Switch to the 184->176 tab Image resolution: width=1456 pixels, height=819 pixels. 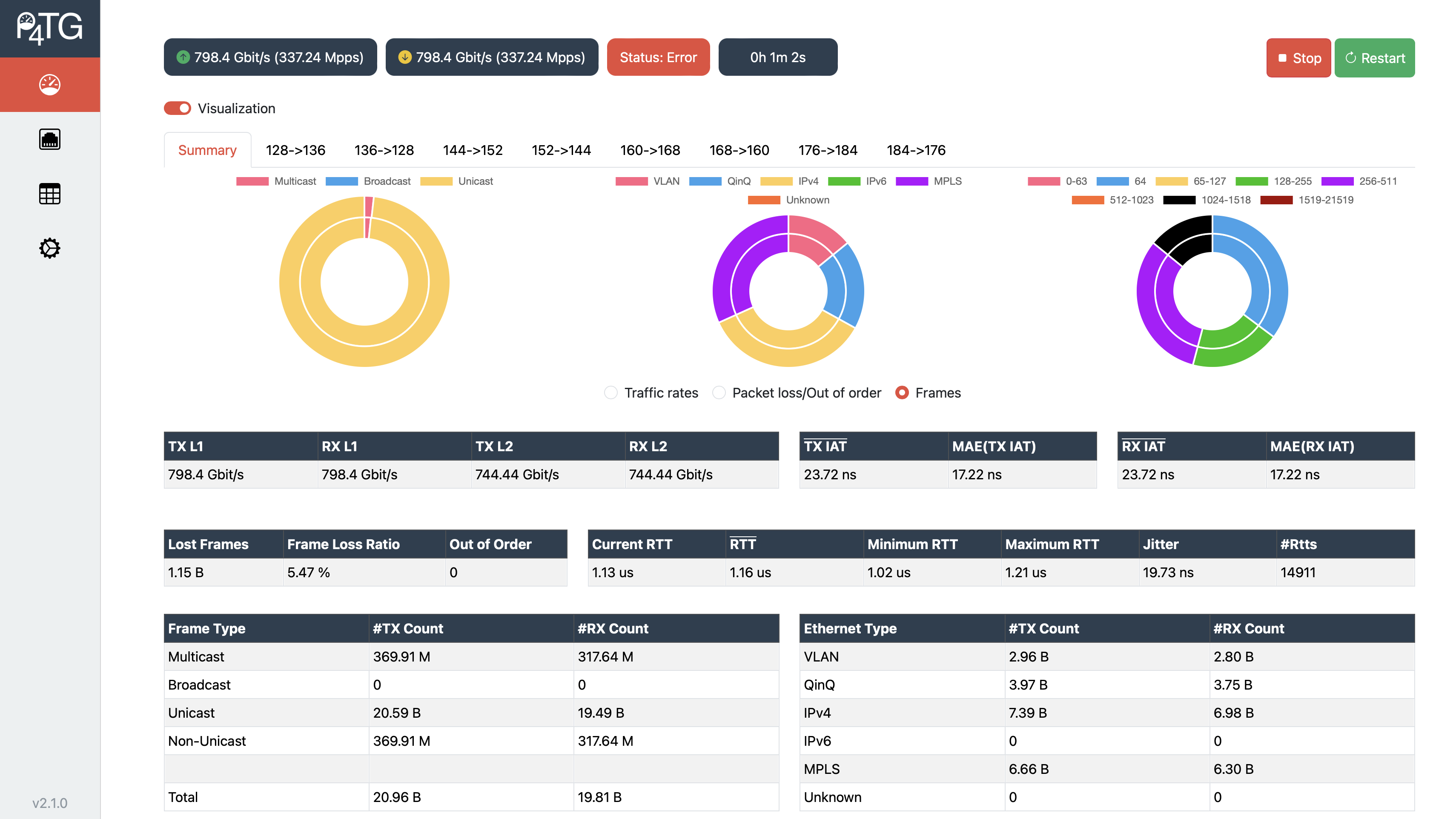916,150
